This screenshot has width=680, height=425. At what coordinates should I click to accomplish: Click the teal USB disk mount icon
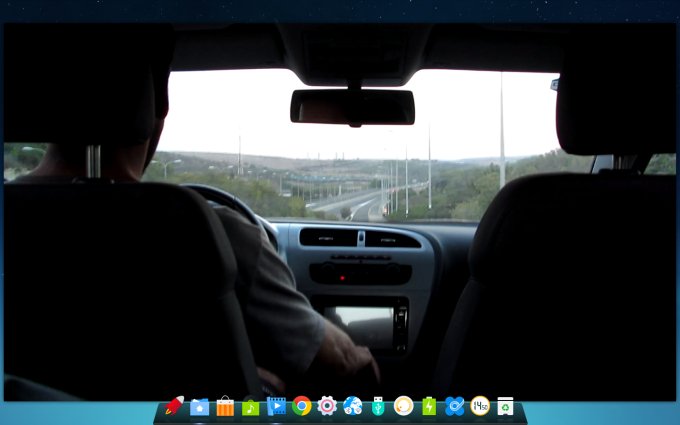(x=378, y=406)
